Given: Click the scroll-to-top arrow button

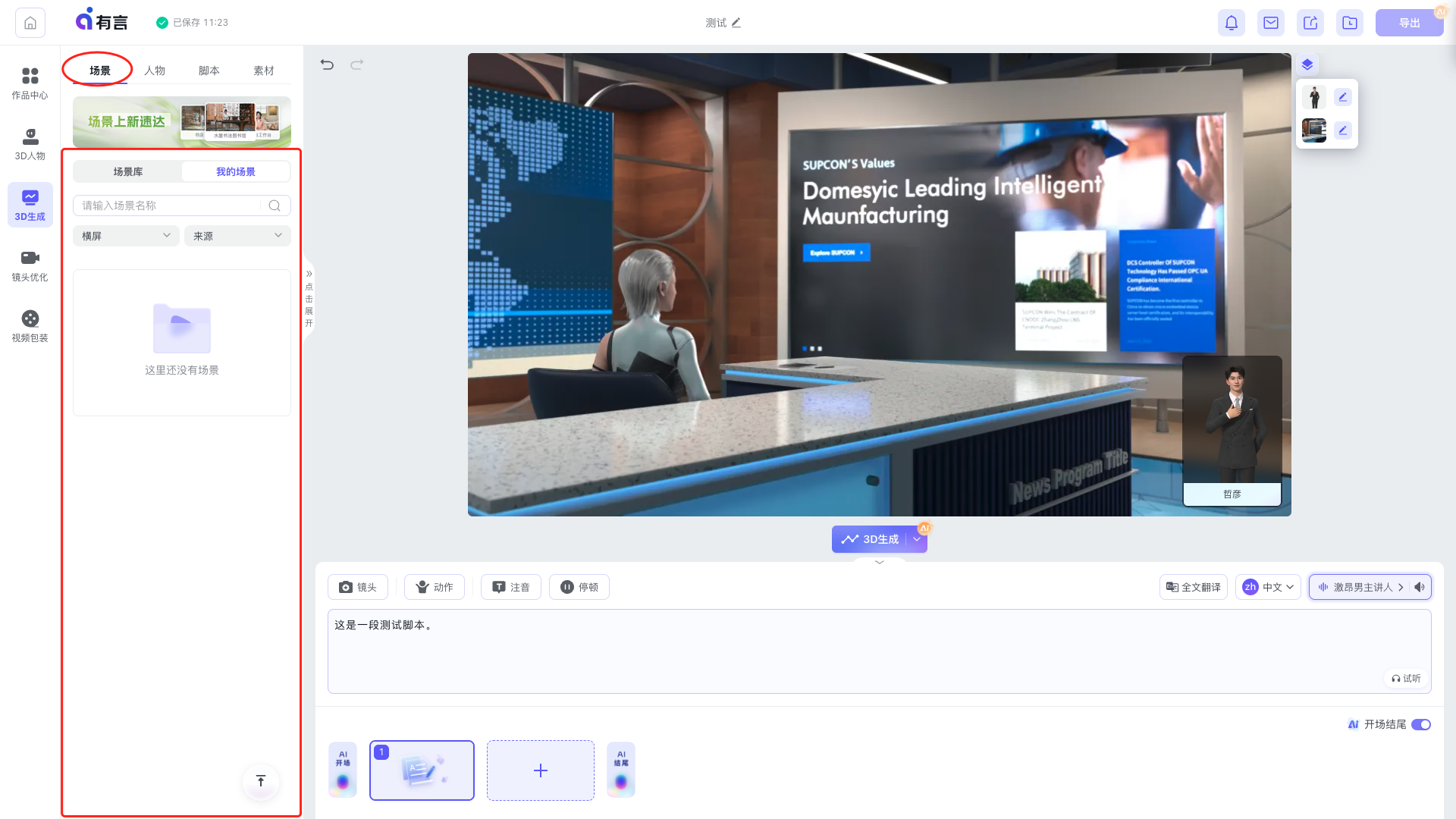Looking at the screenshot, I should click(x=261, y=781).
